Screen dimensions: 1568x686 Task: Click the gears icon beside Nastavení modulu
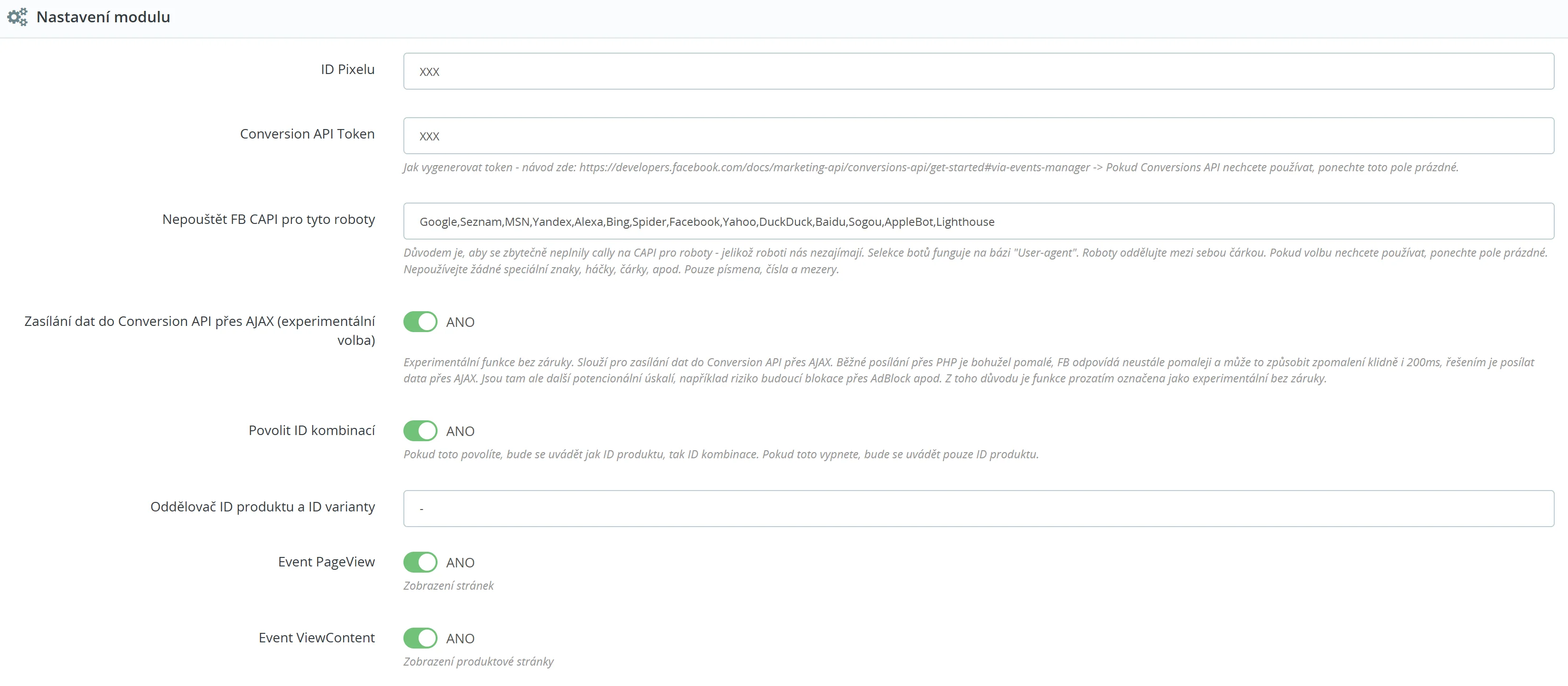click(17, 17)
